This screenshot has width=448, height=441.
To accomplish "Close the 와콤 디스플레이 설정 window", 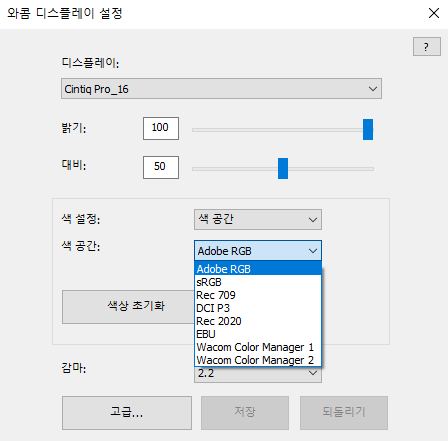I will [x=434, y=13].
